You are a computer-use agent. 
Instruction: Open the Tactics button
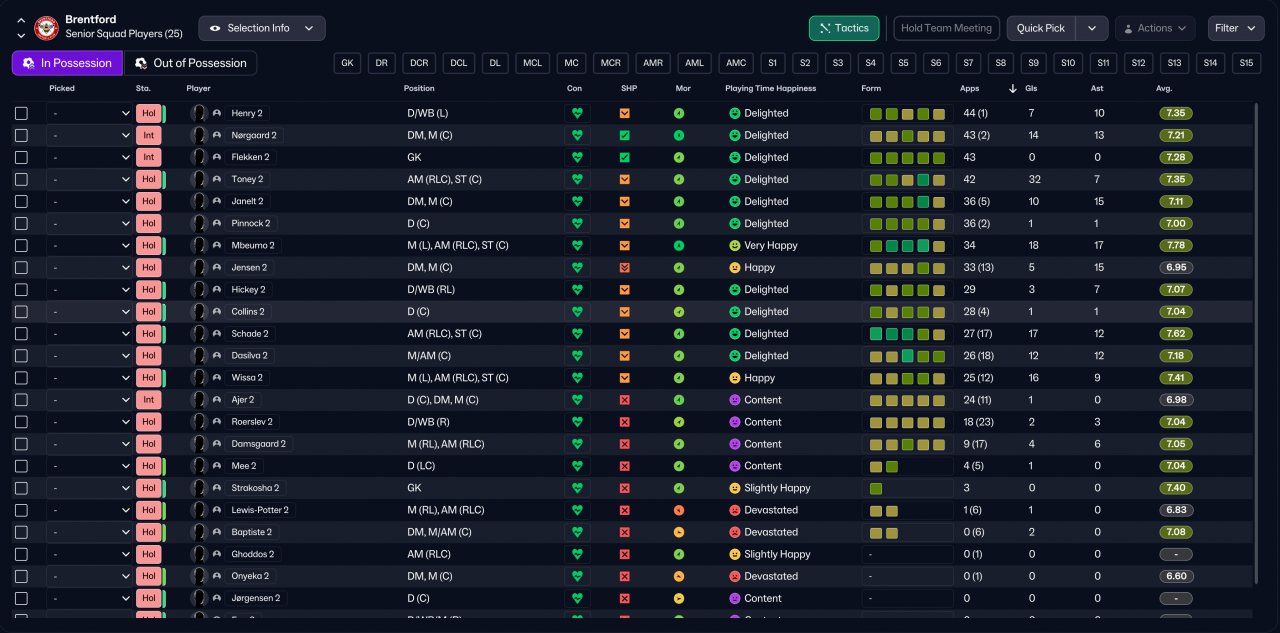[x=844, y=28]
